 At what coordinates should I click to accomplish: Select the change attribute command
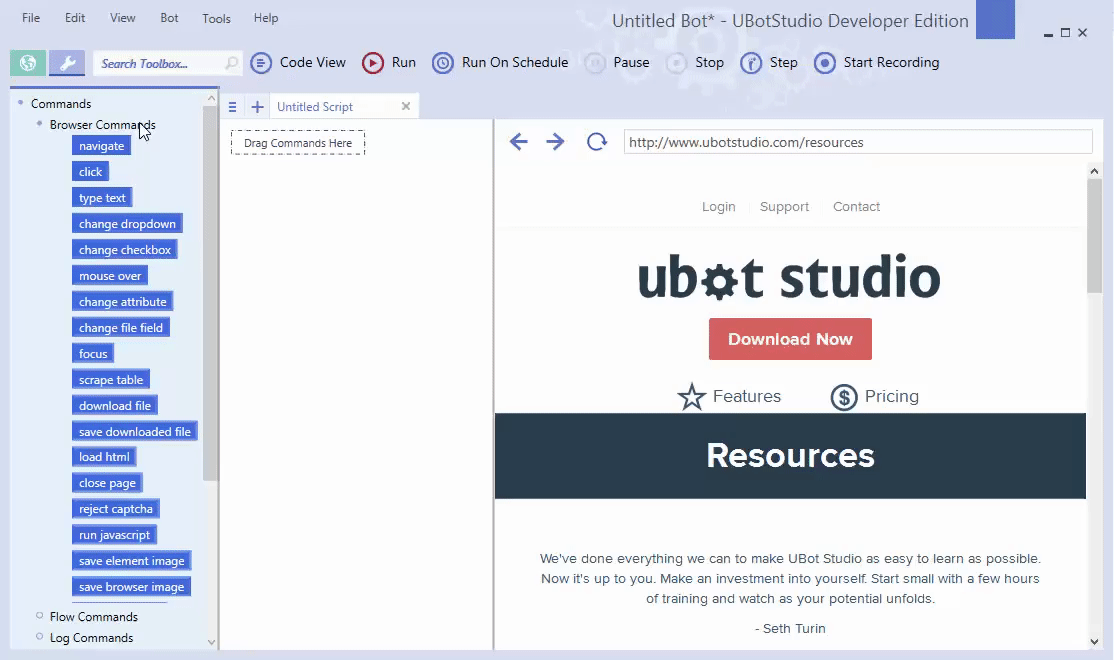click(122, 302)
